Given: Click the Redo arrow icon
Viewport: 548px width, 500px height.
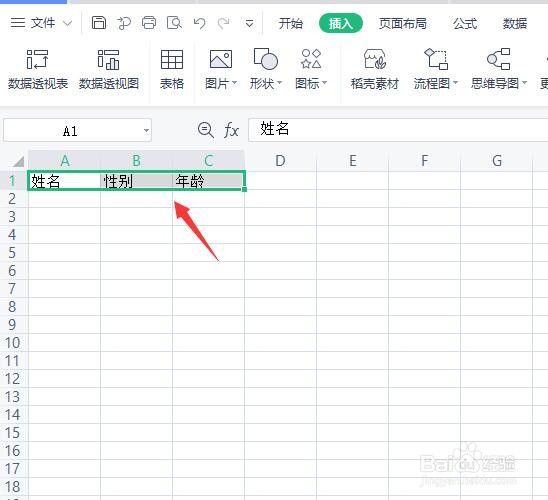Looking at the screenshot, I should click(x=224, y=23).
